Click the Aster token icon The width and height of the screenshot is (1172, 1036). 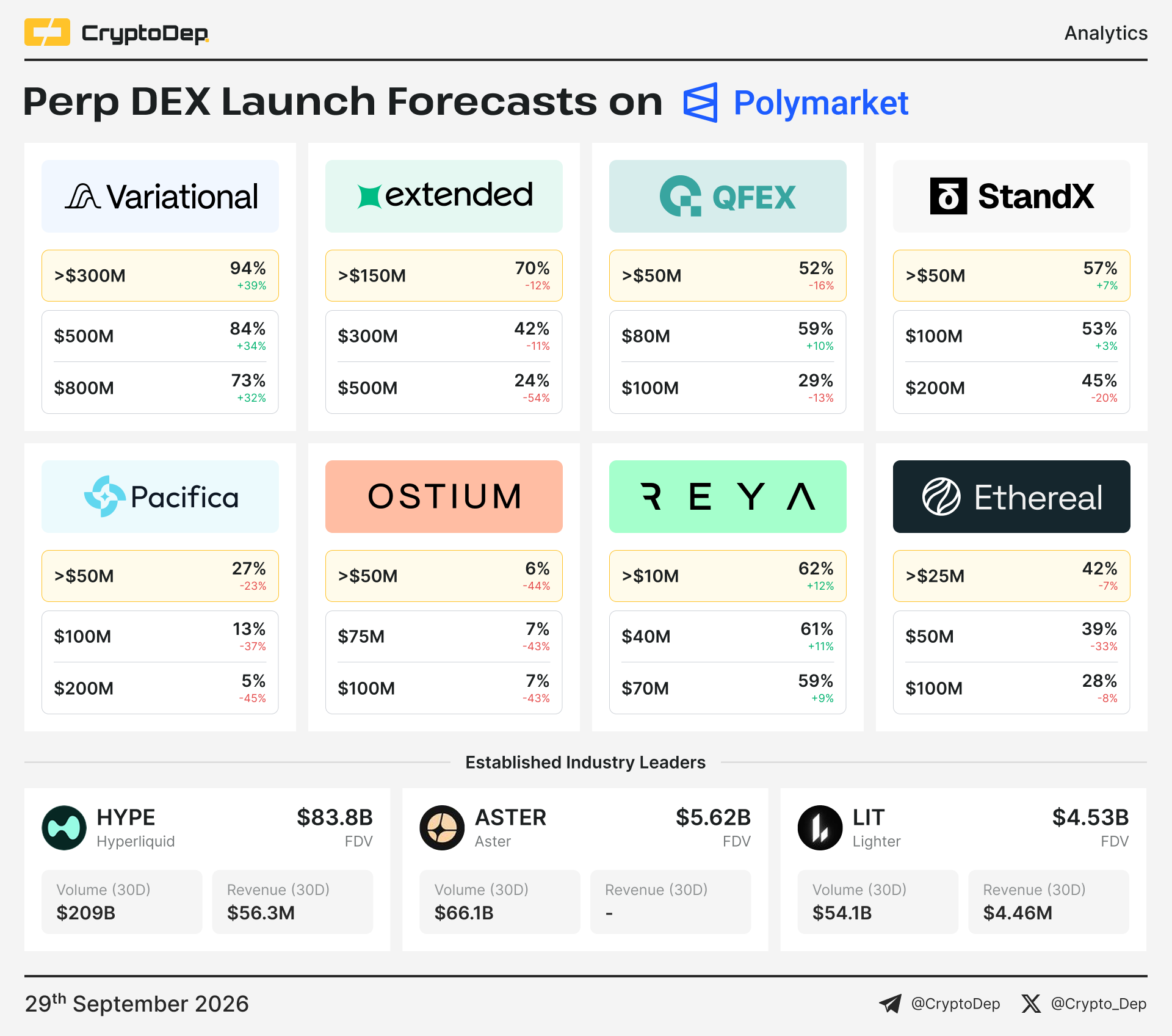tap(442, 828)
